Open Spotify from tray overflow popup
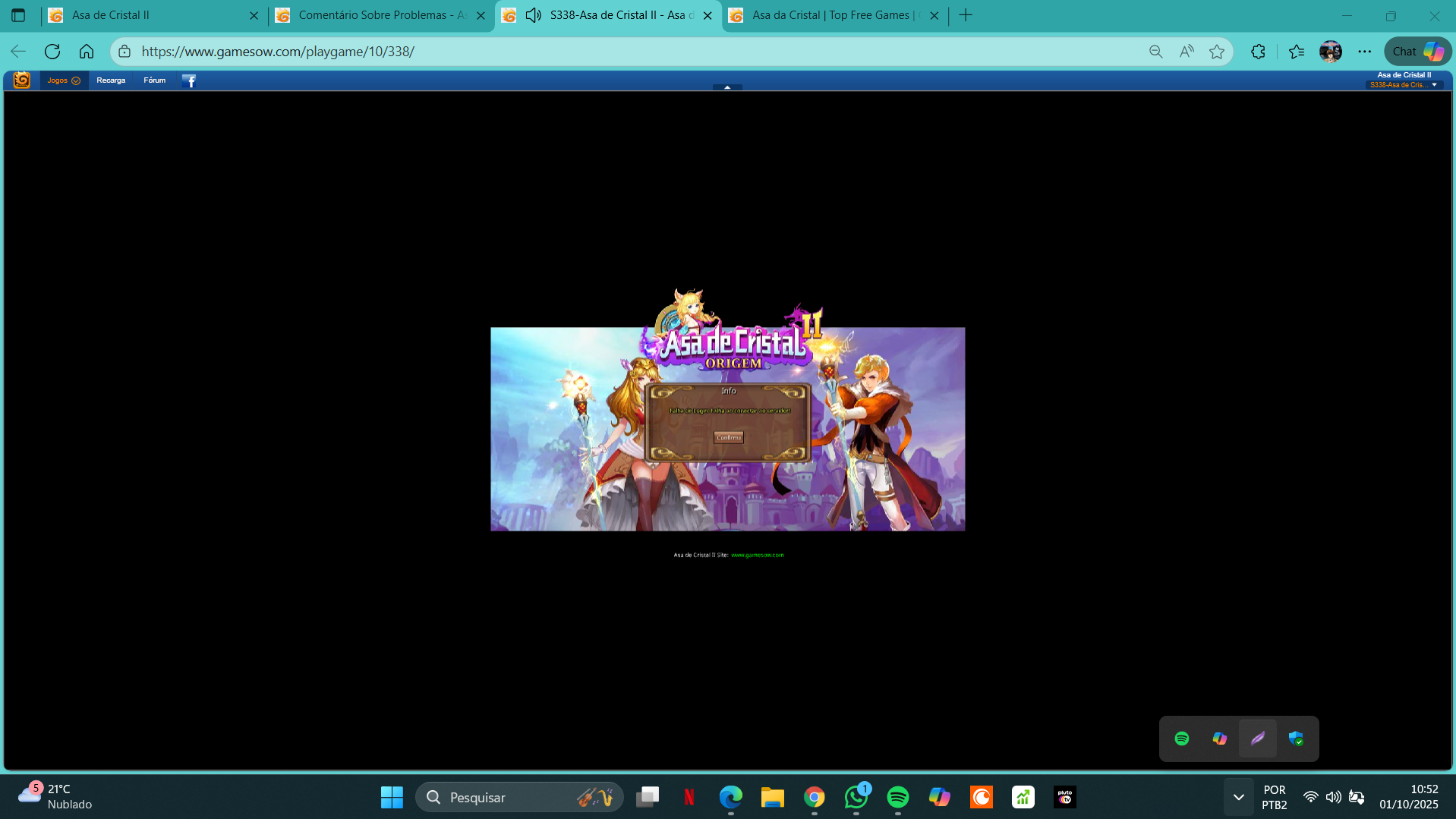Image resolution: width=1456 pixels, height=819 pixels. pyautogui.click(x=1181, y=739)
